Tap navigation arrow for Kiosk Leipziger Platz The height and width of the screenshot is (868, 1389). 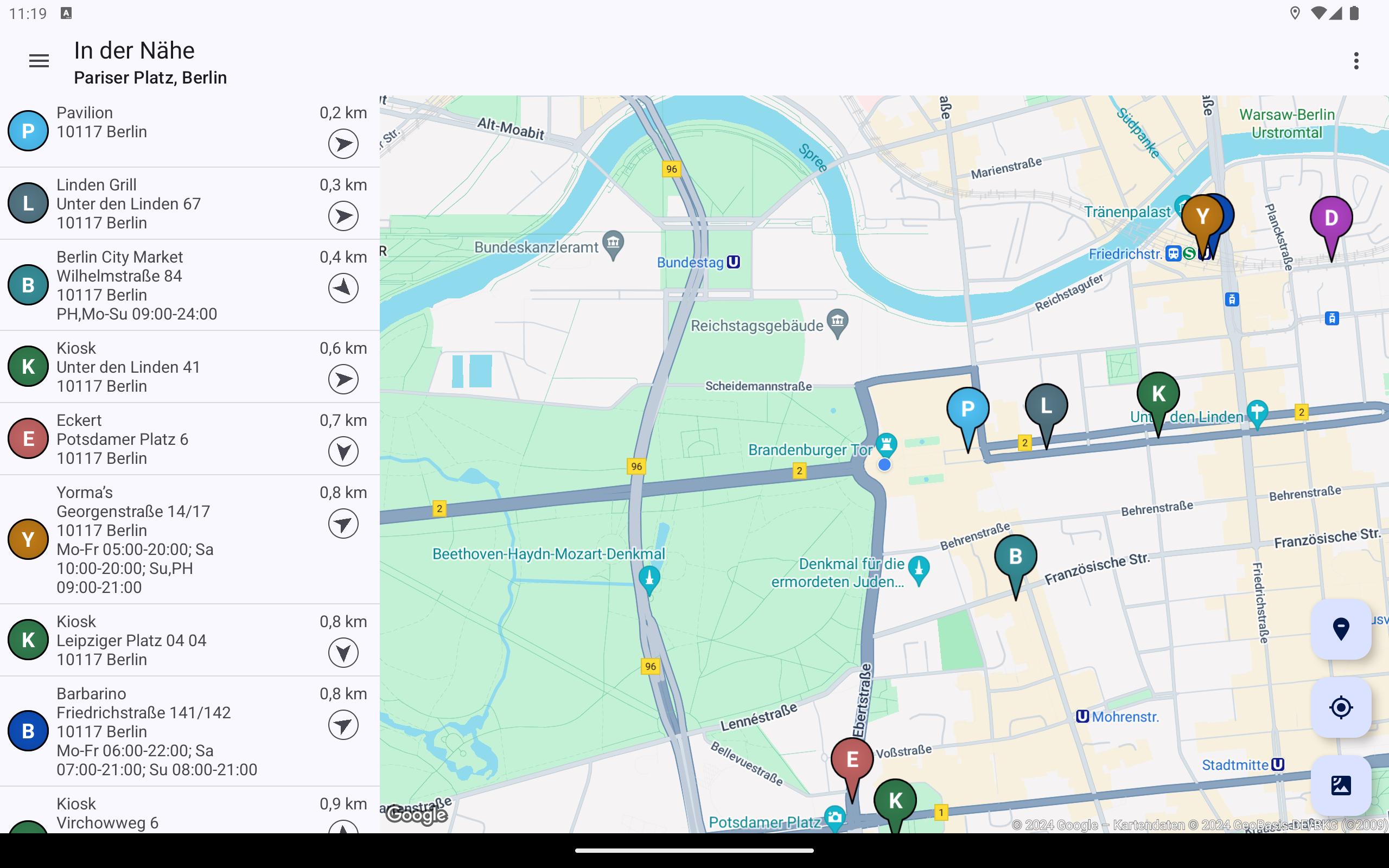pyautogui.click(x=343, y=653)
